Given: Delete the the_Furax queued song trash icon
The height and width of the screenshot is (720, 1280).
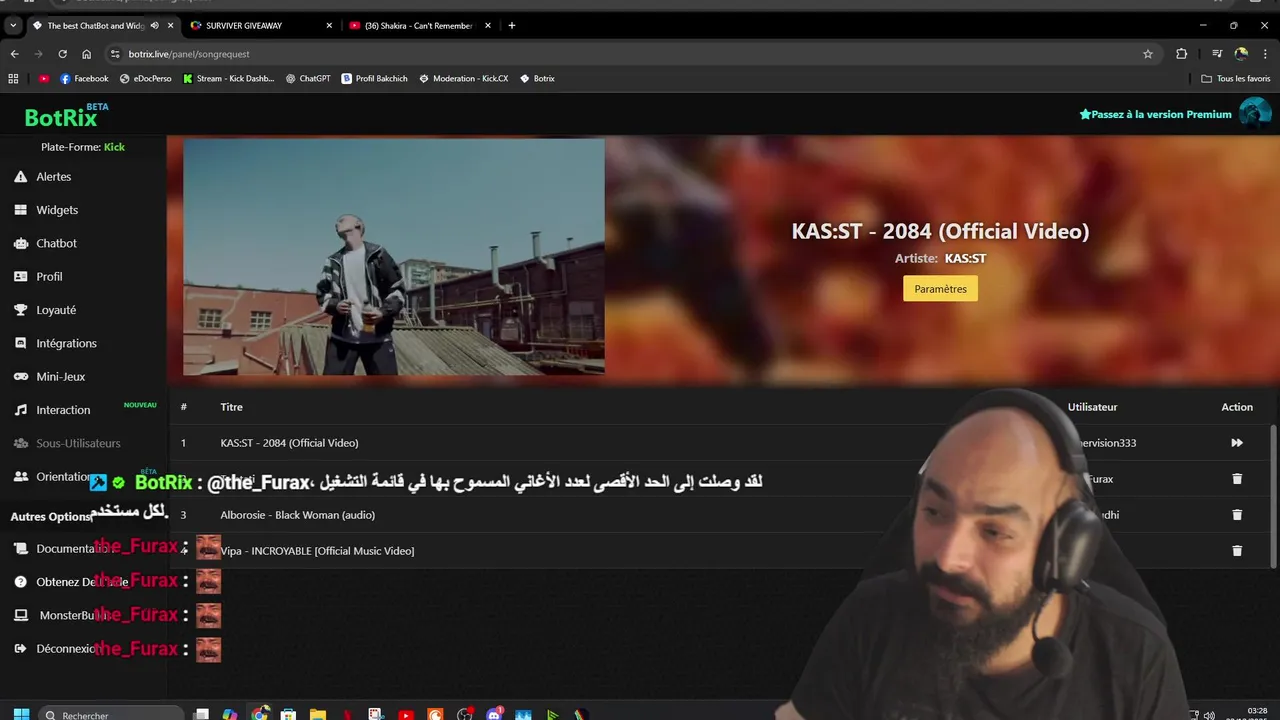Looking at the screenshot, I should 1237,479.
